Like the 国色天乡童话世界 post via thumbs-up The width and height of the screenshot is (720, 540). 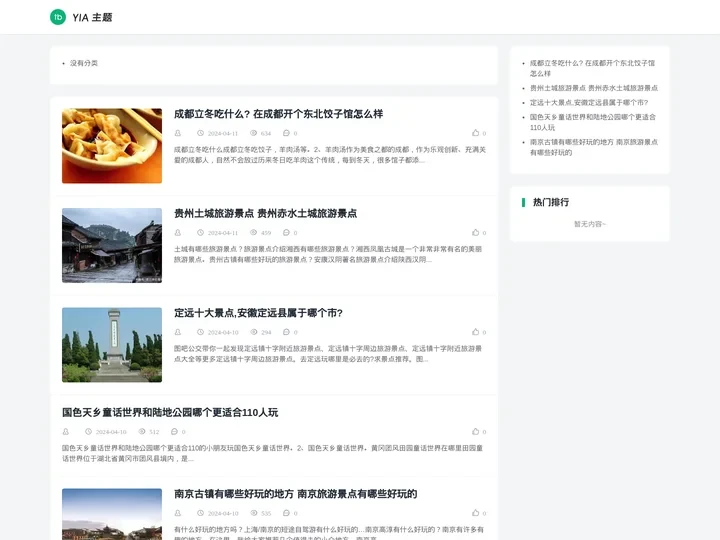(x=475, y=431)
